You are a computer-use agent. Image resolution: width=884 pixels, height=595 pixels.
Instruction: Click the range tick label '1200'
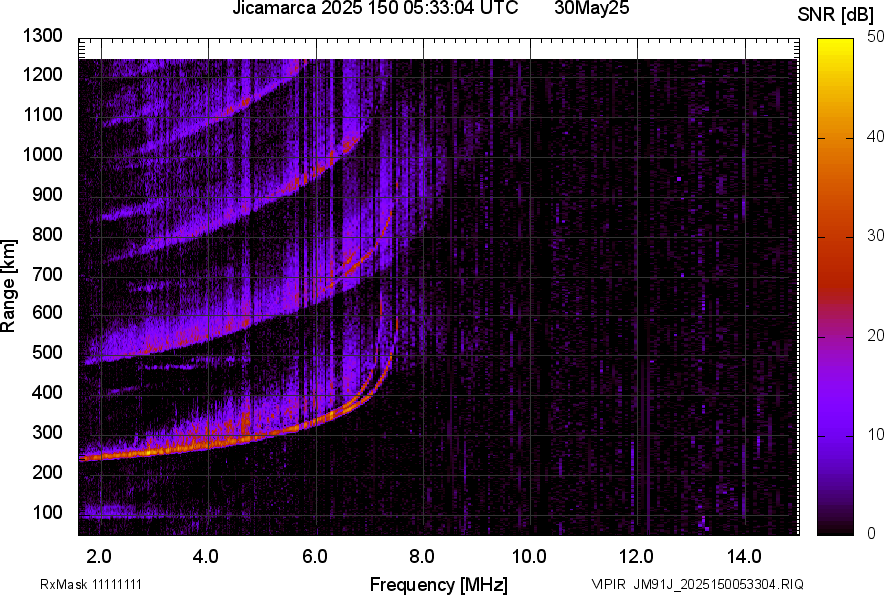[x=42, y=74]
